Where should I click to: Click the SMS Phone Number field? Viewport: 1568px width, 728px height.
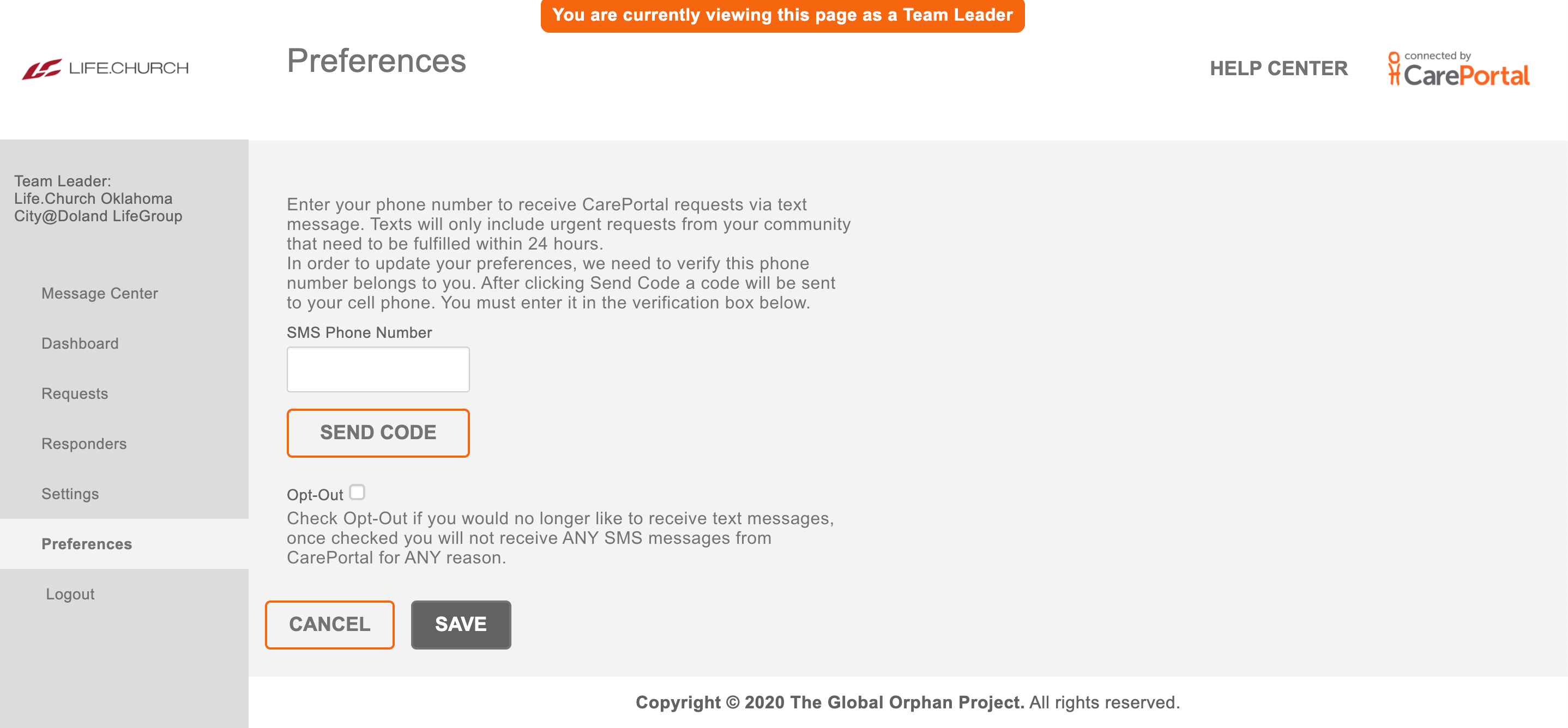377,369
